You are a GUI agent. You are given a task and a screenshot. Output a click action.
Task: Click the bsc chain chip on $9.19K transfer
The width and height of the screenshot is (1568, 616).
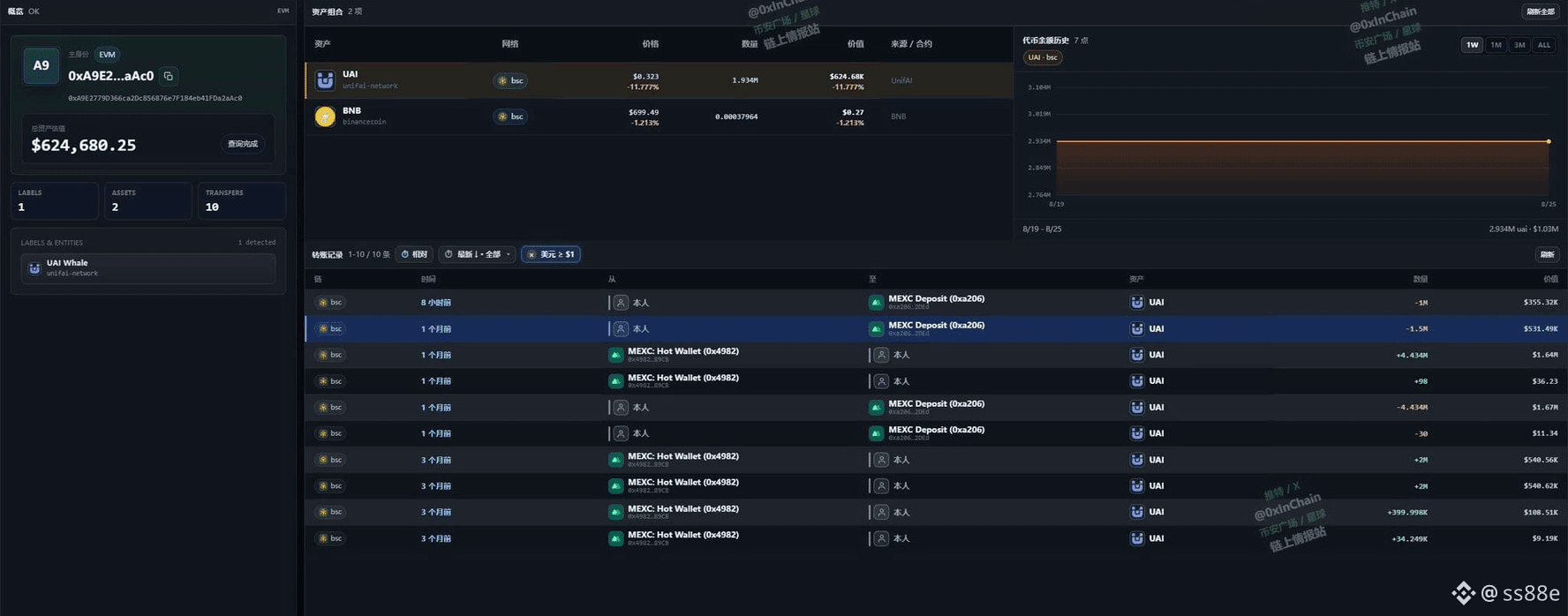330,538
